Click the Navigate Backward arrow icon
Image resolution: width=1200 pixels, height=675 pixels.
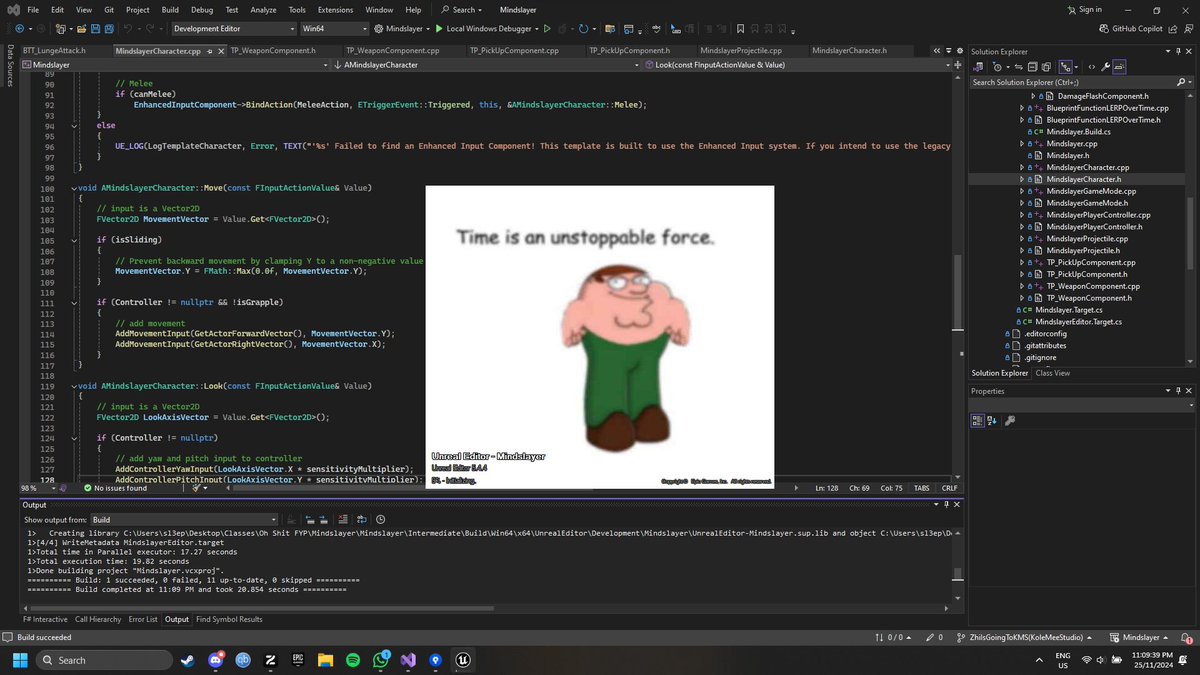(19, 29)
